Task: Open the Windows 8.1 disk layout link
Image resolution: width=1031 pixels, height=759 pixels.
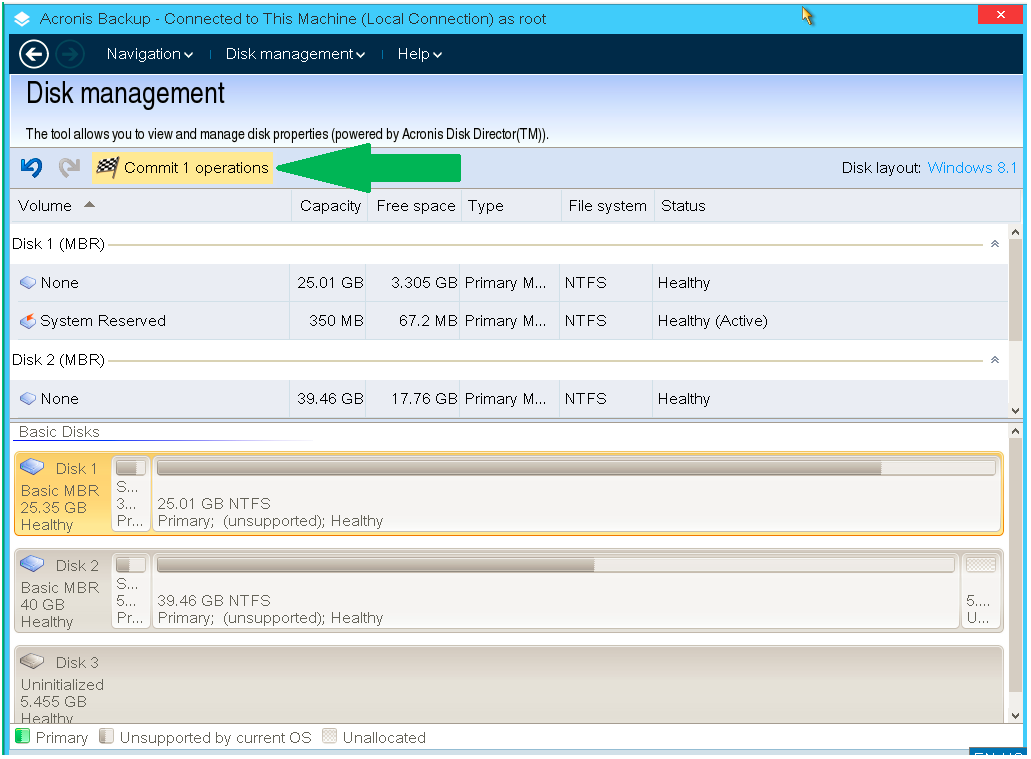Action: coord(972,168)
